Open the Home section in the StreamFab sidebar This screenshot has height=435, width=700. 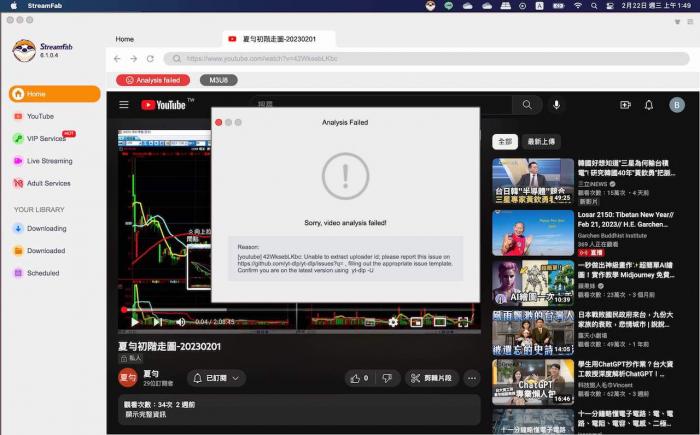[54, 94]
